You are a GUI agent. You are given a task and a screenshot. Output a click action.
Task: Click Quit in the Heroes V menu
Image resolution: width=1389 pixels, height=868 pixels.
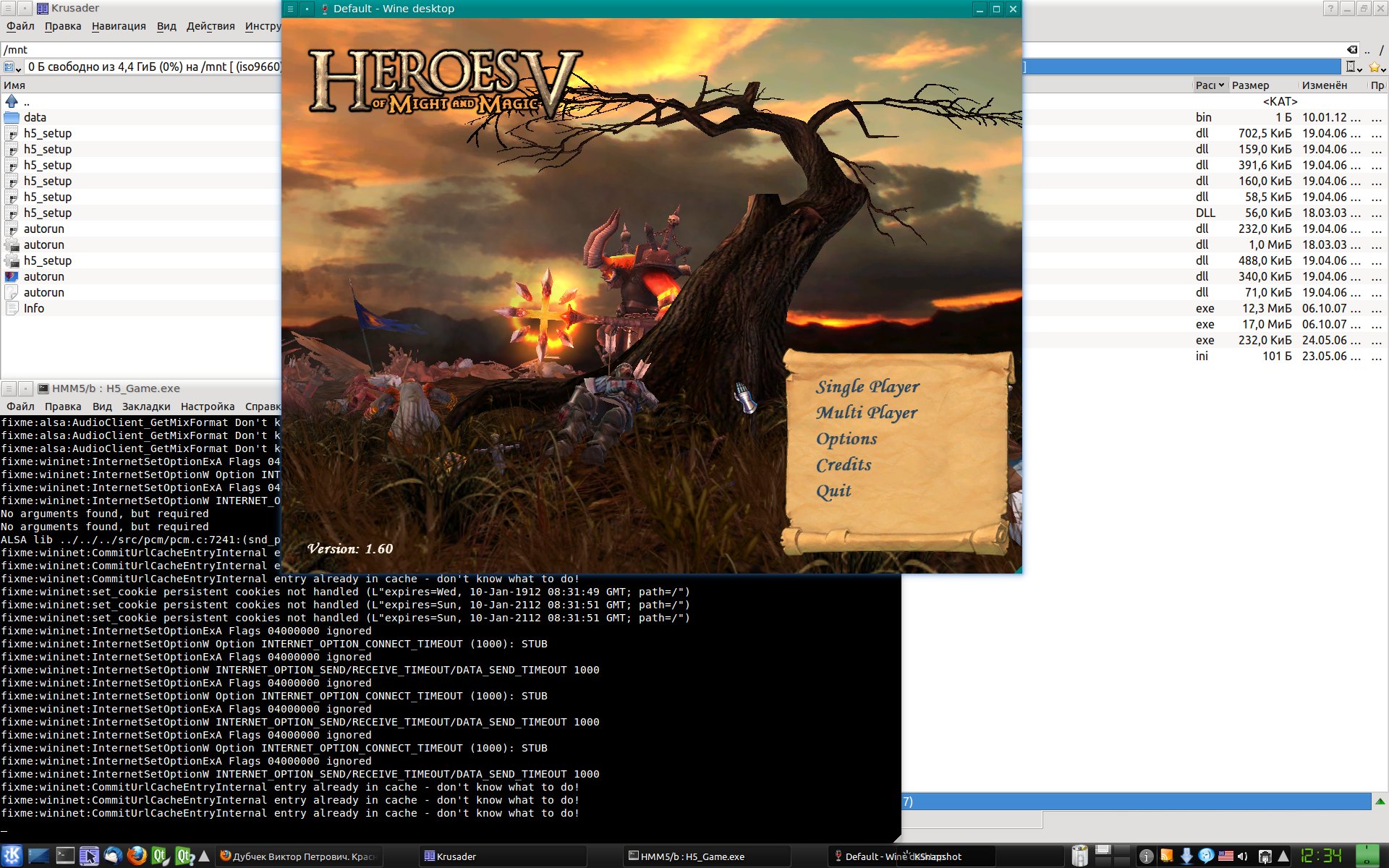833,491
